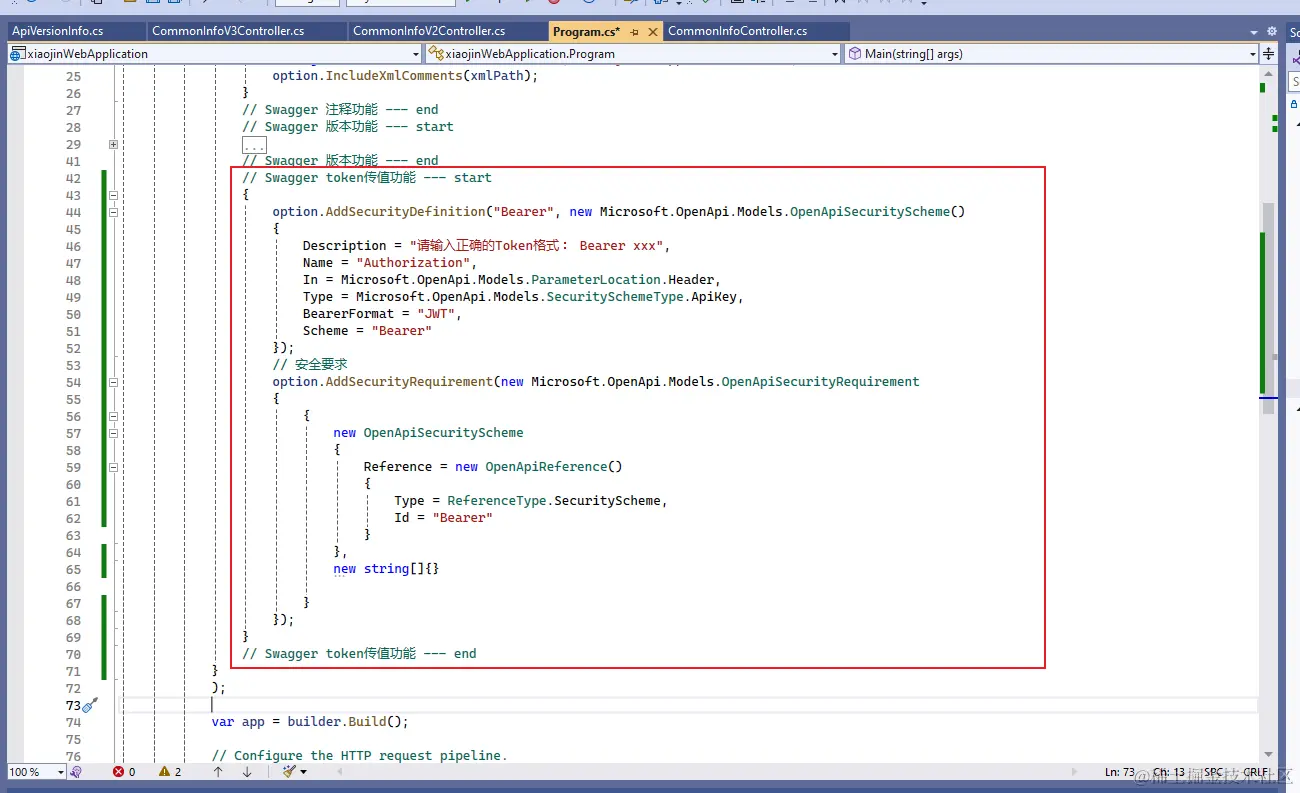
Task: Click the ReferenceType identifier on line 61
Action: tap(497, 501)
